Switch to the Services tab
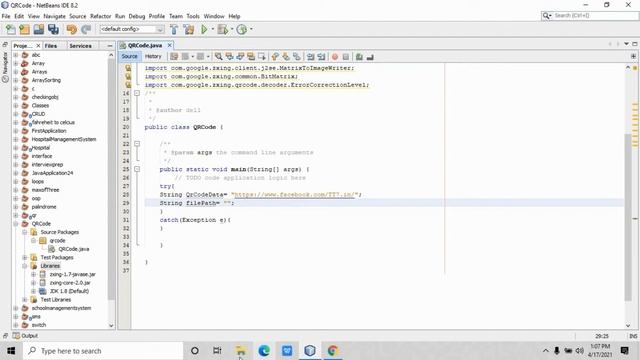 (x=80, y=46)
